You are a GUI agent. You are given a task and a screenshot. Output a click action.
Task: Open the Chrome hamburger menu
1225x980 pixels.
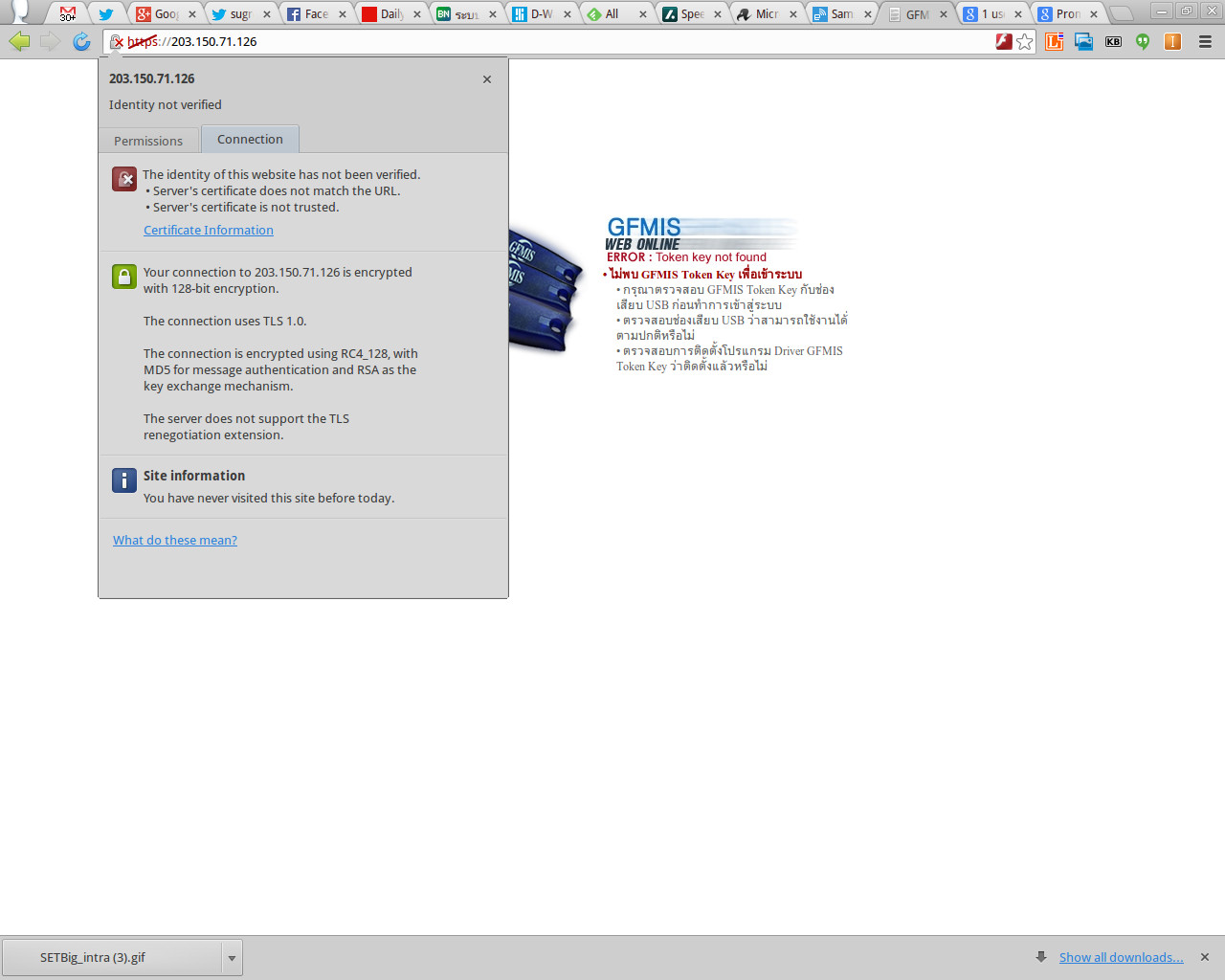[x=1205, y=41]
